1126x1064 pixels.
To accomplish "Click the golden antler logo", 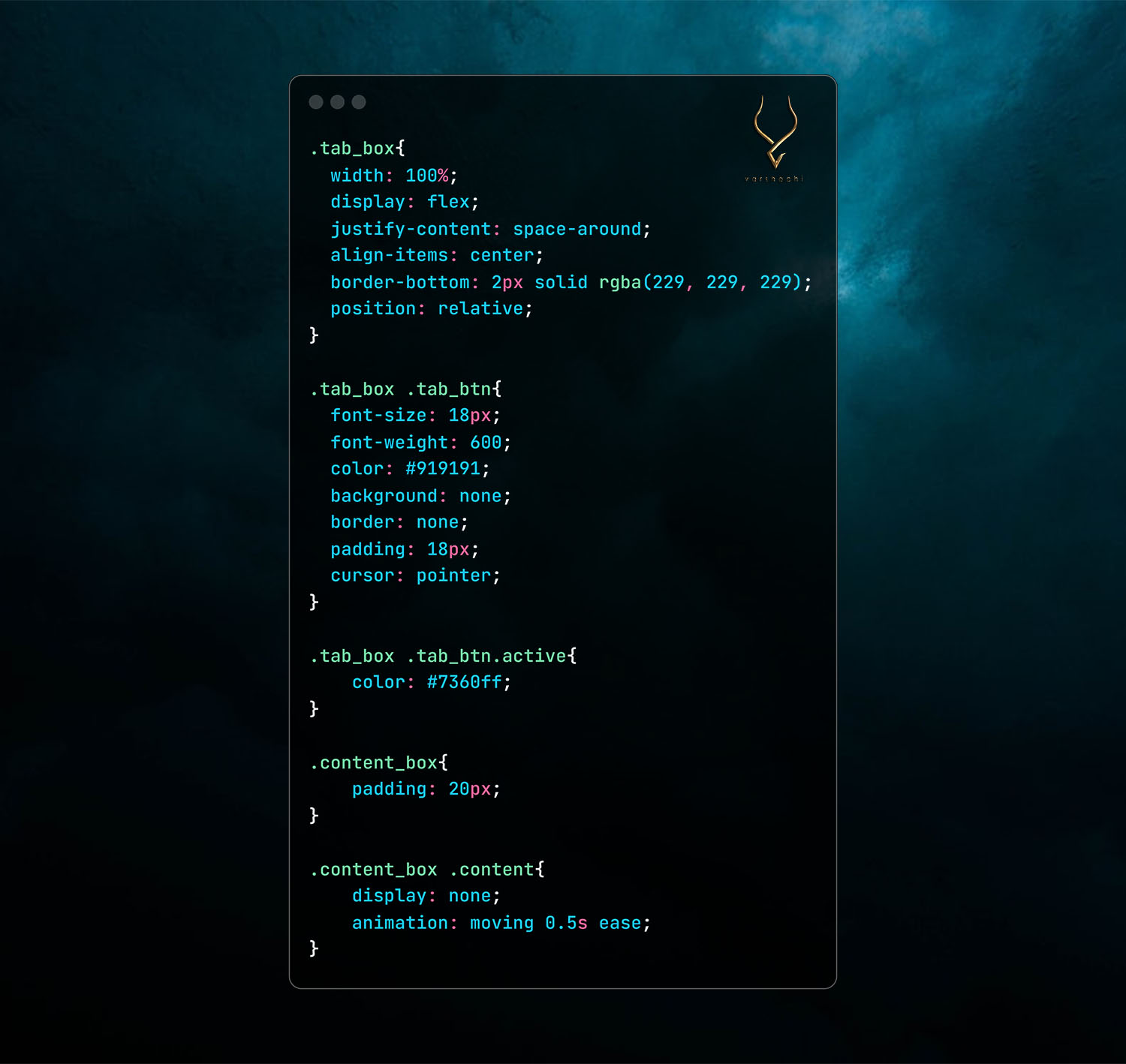I will 775,132.
